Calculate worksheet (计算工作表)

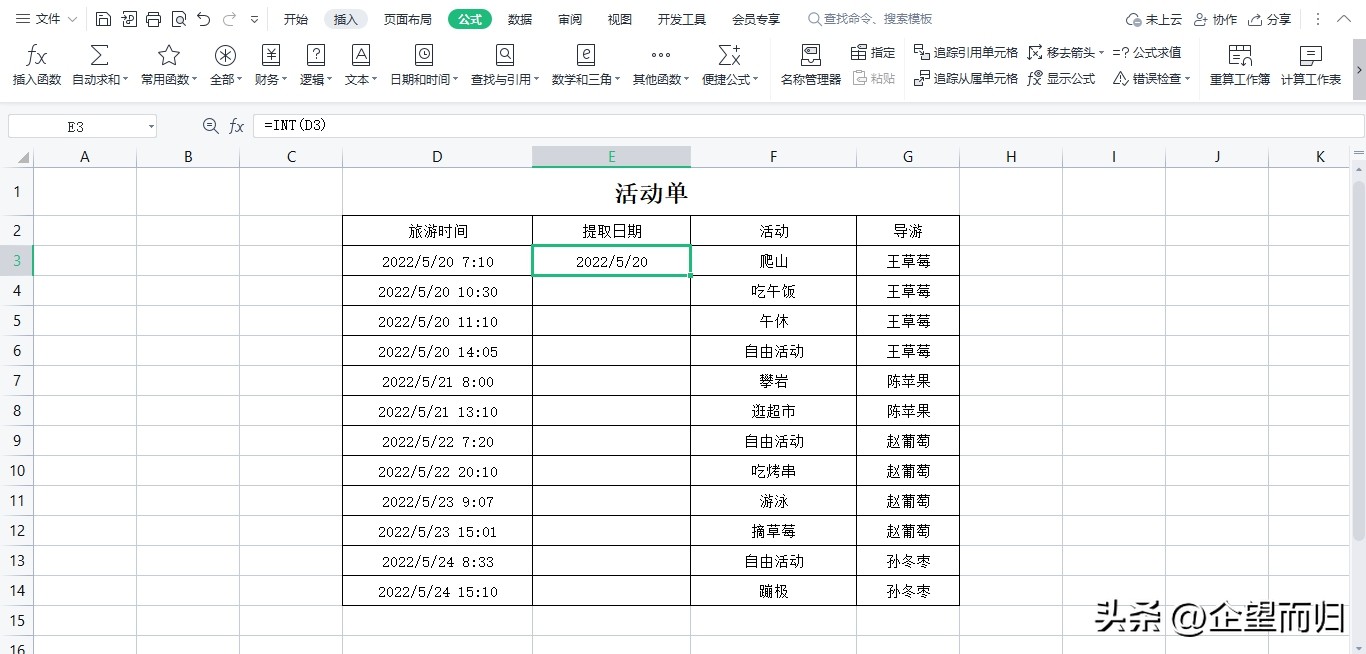[x=1311, y=66]
